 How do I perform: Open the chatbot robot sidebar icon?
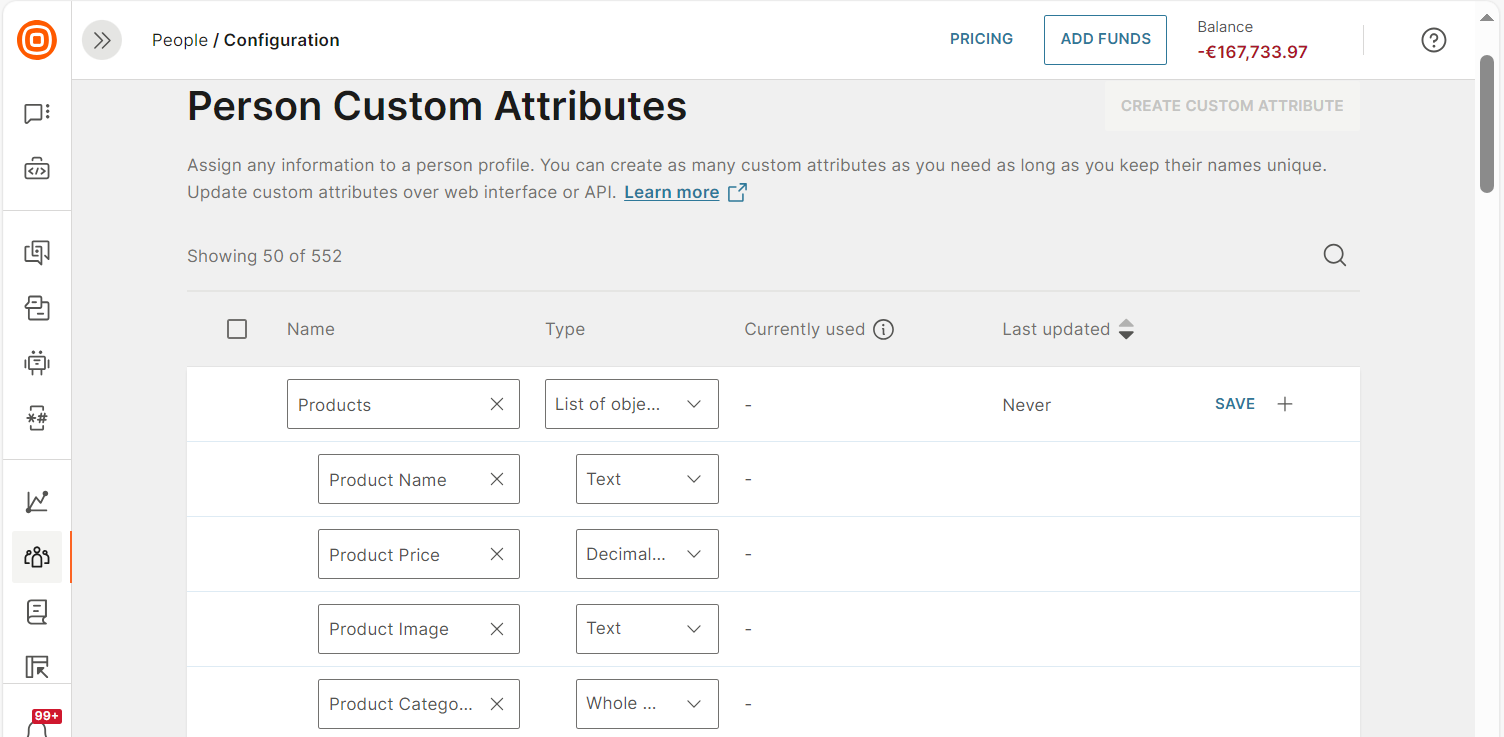tap(37, 362)
